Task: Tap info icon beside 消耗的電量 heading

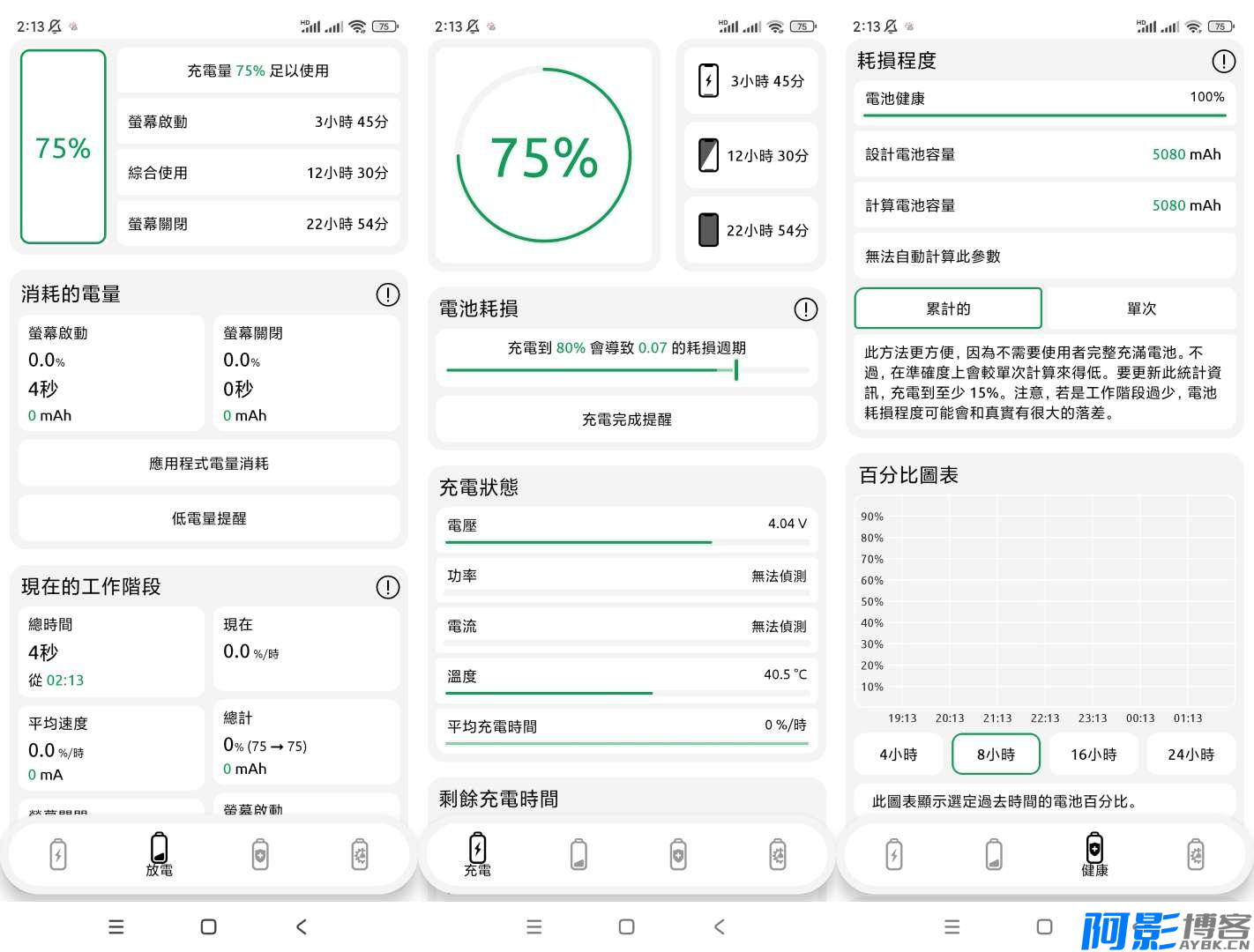Action: (x=387, y=294)
